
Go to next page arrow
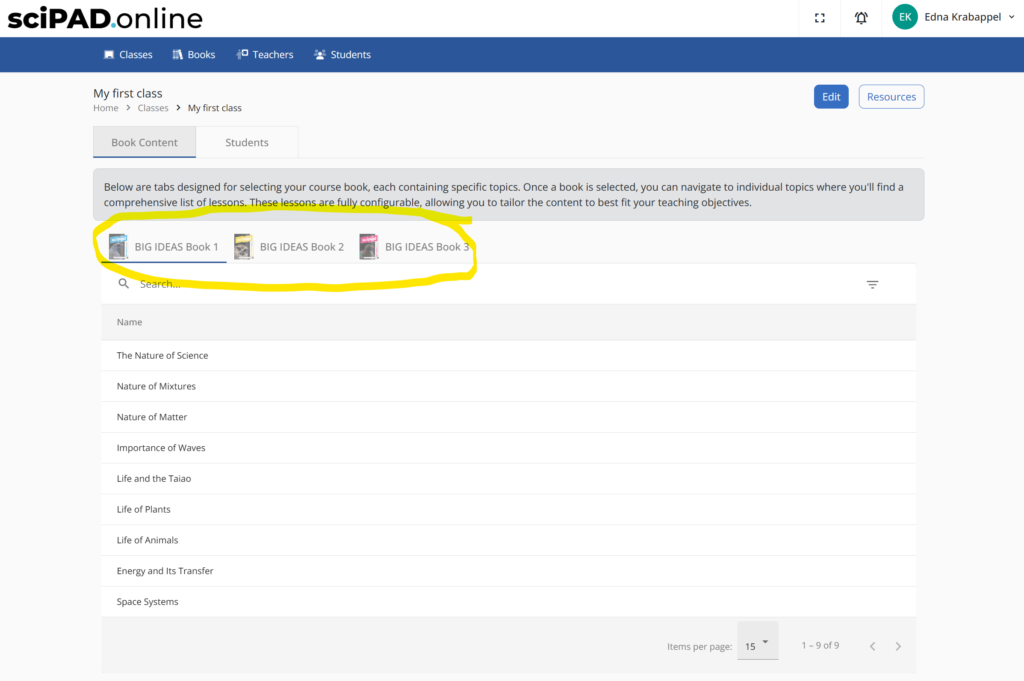[x=899, y=646]
